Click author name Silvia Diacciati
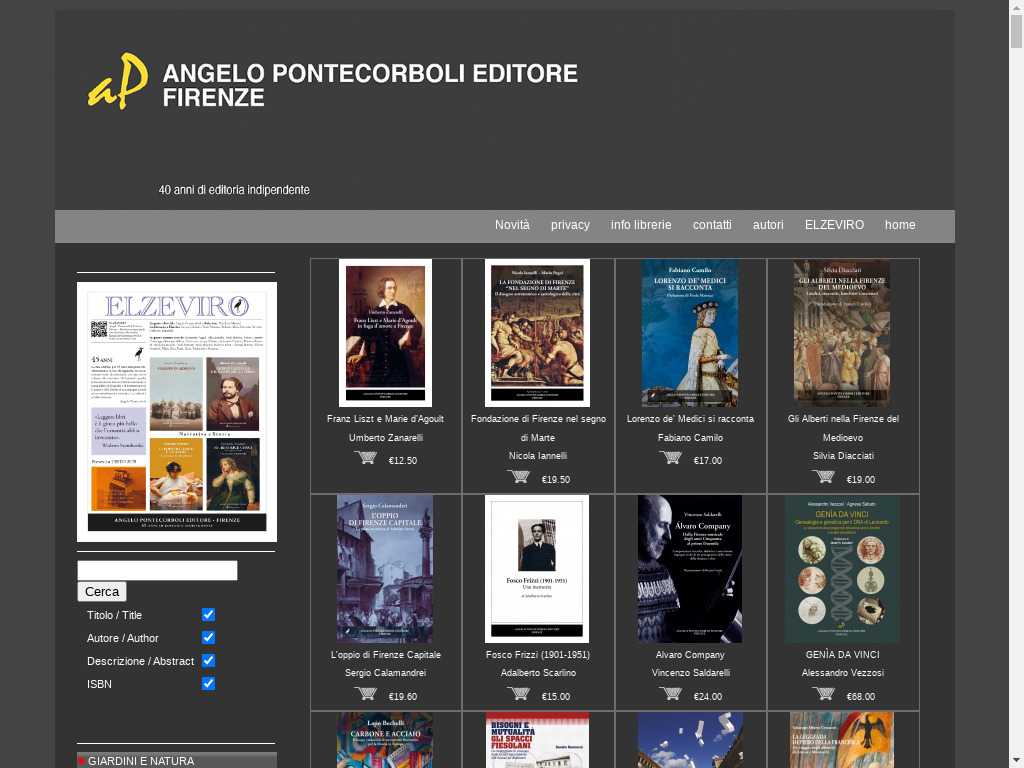The height and width of the screenshot is (768, 1024). (842, 456)
